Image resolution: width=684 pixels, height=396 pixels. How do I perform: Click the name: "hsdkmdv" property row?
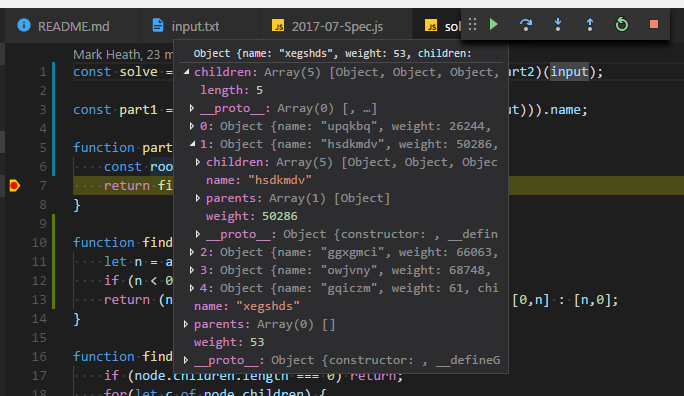(259, 180)
